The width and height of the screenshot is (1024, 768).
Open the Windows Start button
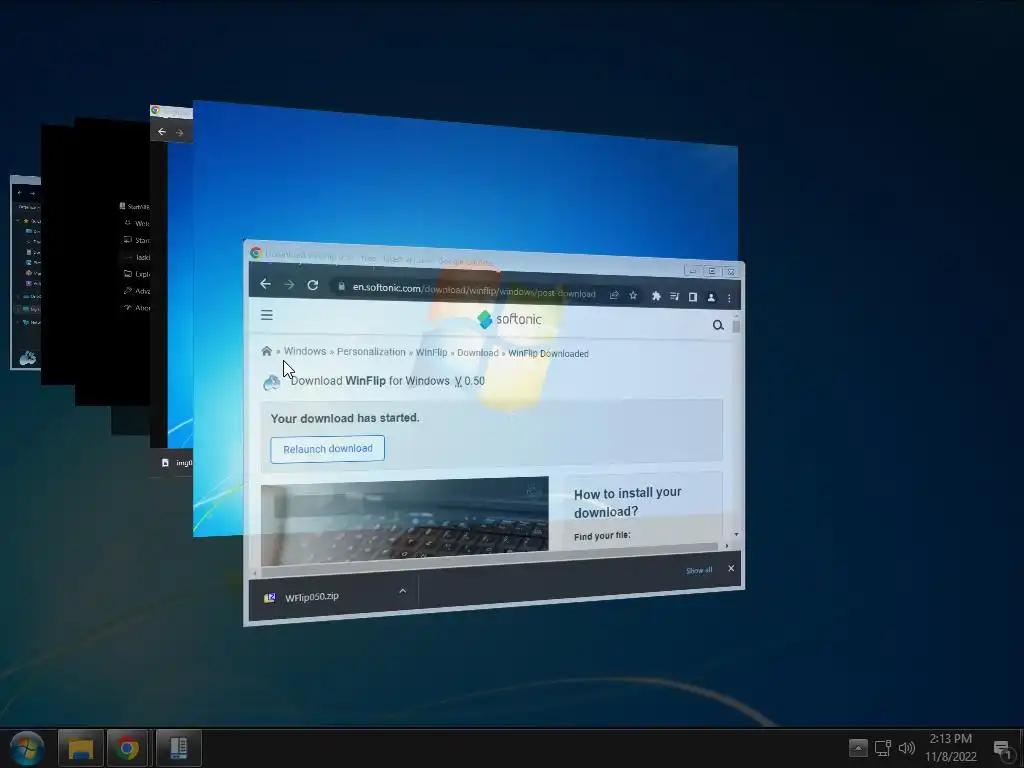click(x=27, y=748)
